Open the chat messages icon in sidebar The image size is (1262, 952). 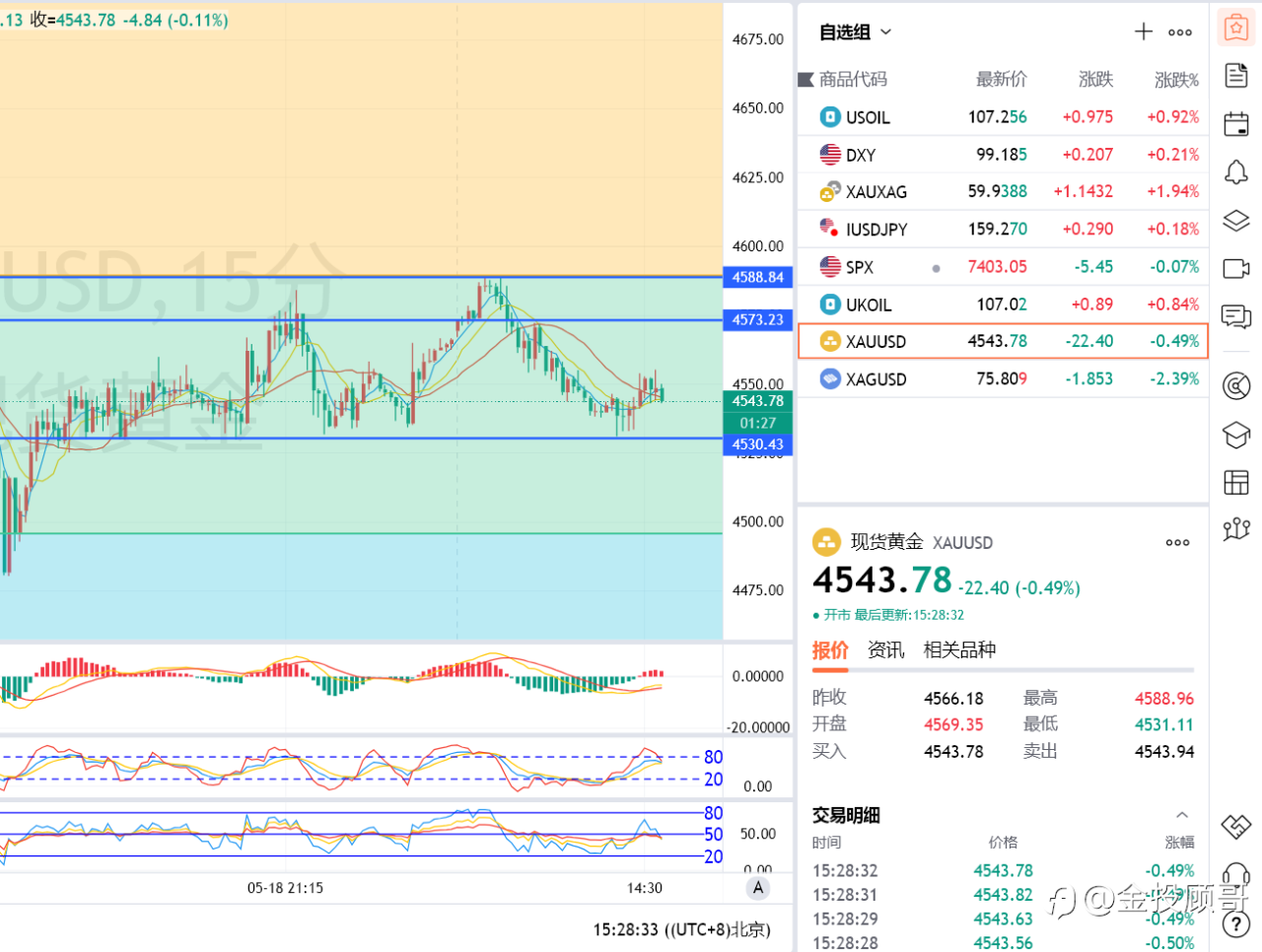[1236, 316]
